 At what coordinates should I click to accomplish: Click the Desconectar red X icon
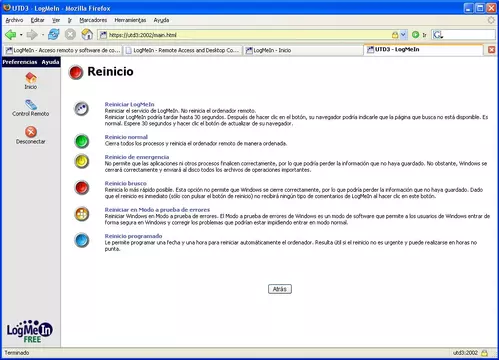[x=31, y=132]
